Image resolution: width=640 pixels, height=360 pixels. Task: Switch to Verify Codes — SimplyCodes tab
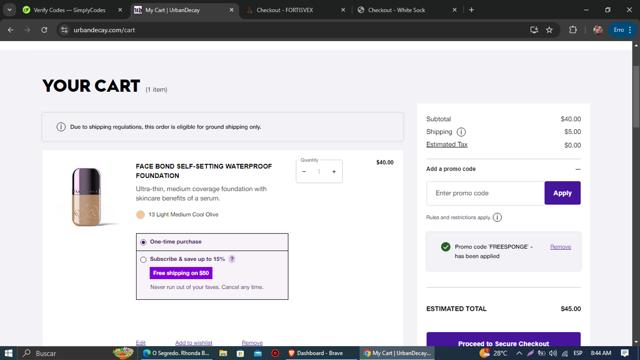pyautogui.click(x=69, y=10)
